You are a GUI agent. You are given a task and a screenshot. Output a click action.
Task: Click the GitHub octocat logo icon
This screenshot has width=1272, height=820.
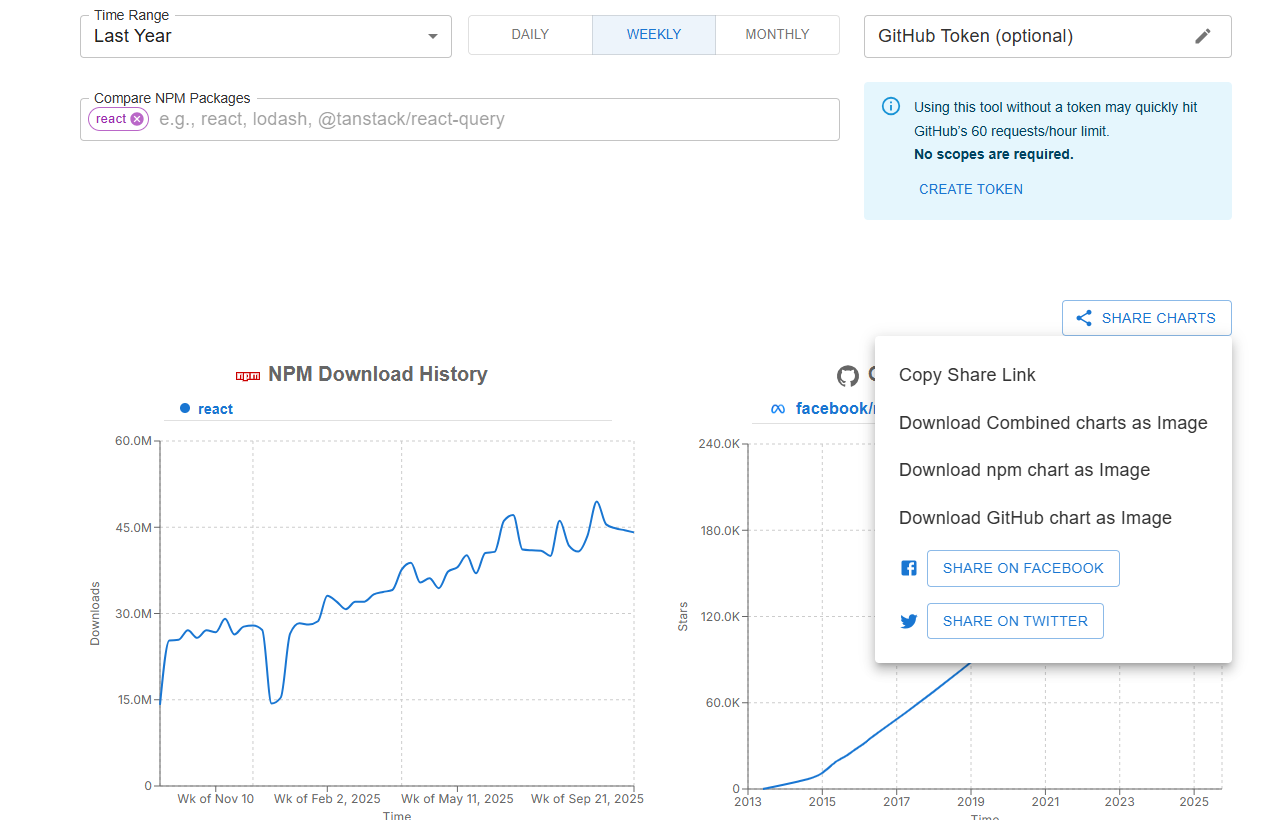point(848,376)
